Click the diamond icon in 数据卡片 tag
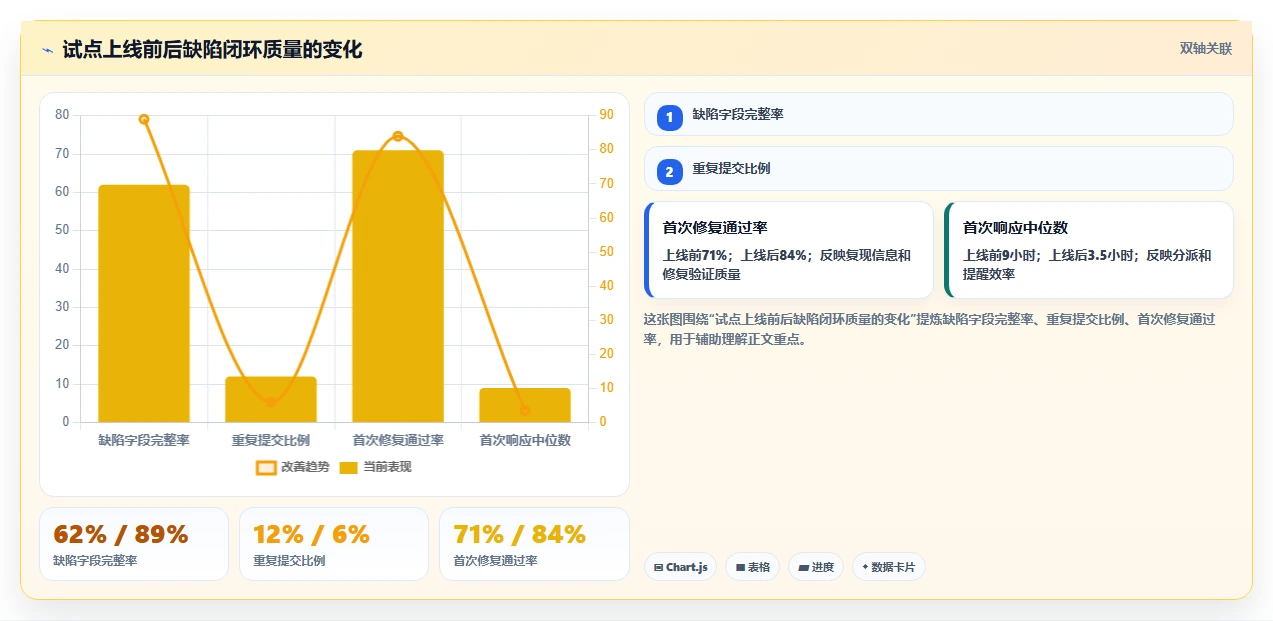The image size is (1273, 621). pos(865,567)
